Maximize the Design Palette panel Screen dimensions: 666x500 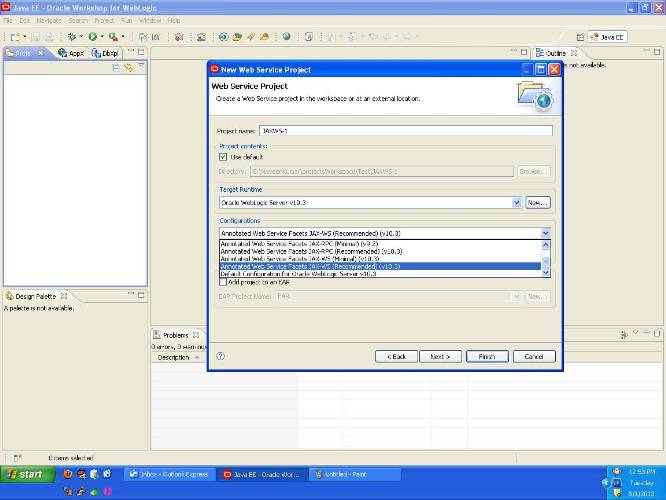coord(141,295)
